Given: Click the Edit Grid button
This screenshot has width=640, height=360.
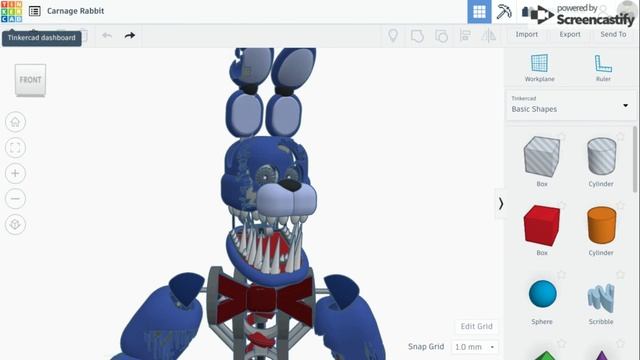Looking at the screenshot, I should 476,326.
